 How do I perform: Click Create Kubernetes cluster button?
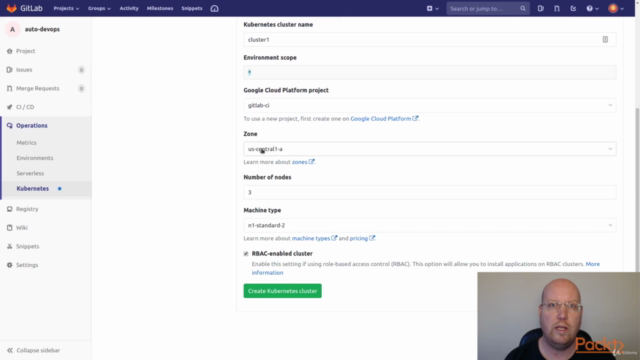click(282, 291)
